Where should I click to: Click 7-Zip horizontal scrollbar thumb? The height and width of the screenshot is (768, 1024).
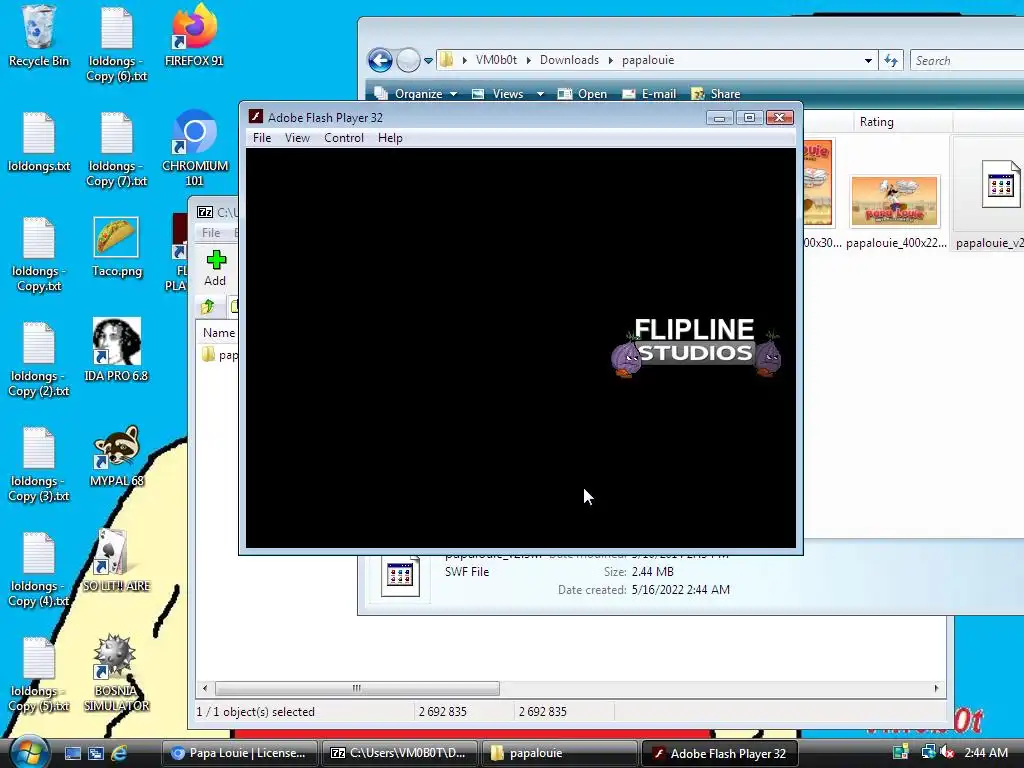point(357,688)
